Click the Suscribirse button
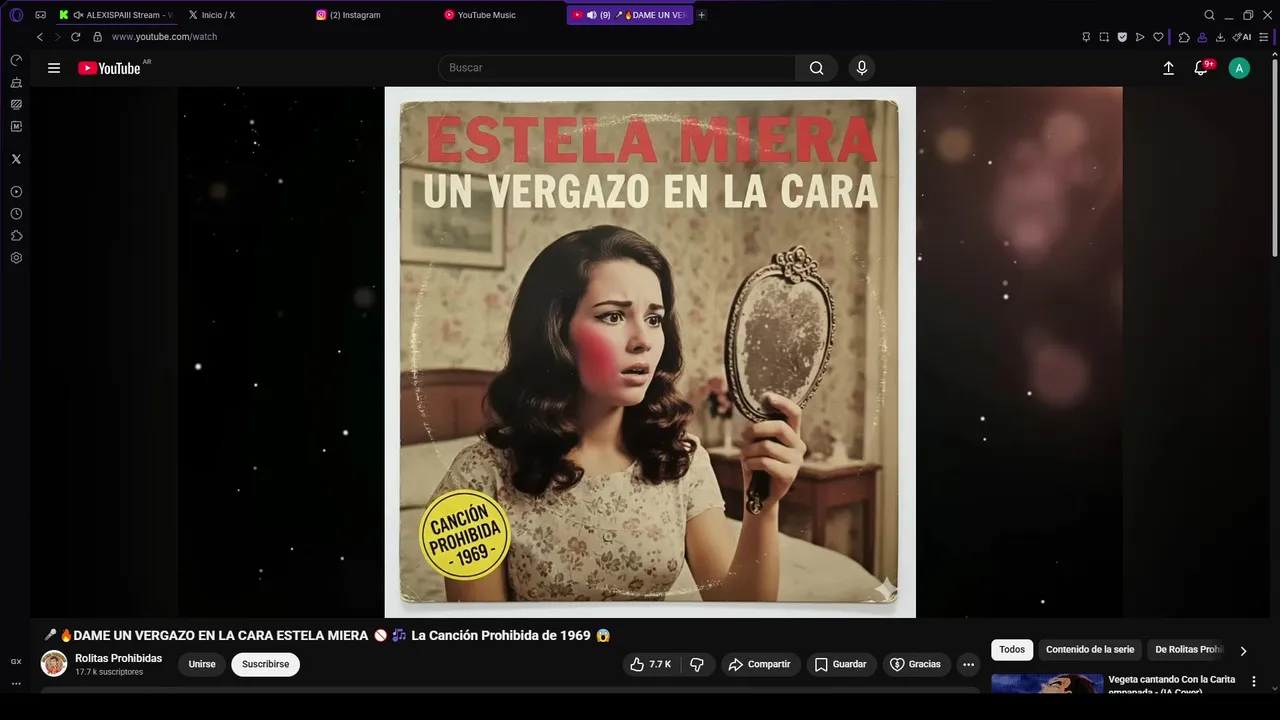 [x=265, y=664]
